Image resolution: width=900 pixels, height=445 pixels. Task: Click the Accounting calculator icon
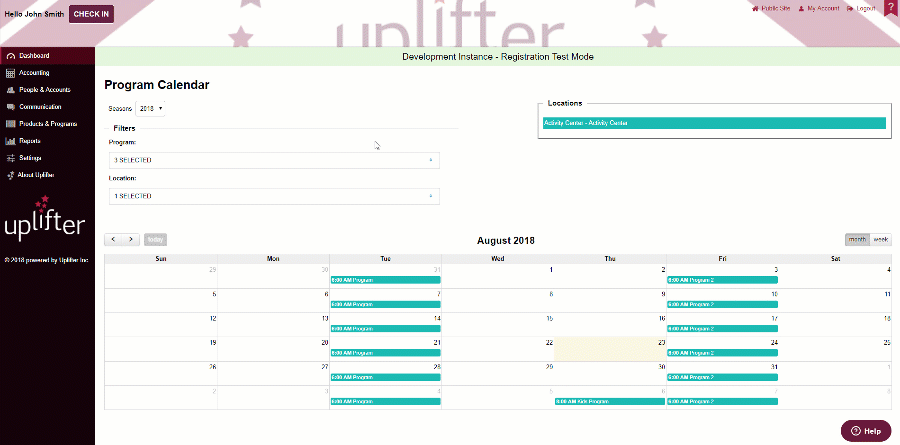[x=10, y=73]
